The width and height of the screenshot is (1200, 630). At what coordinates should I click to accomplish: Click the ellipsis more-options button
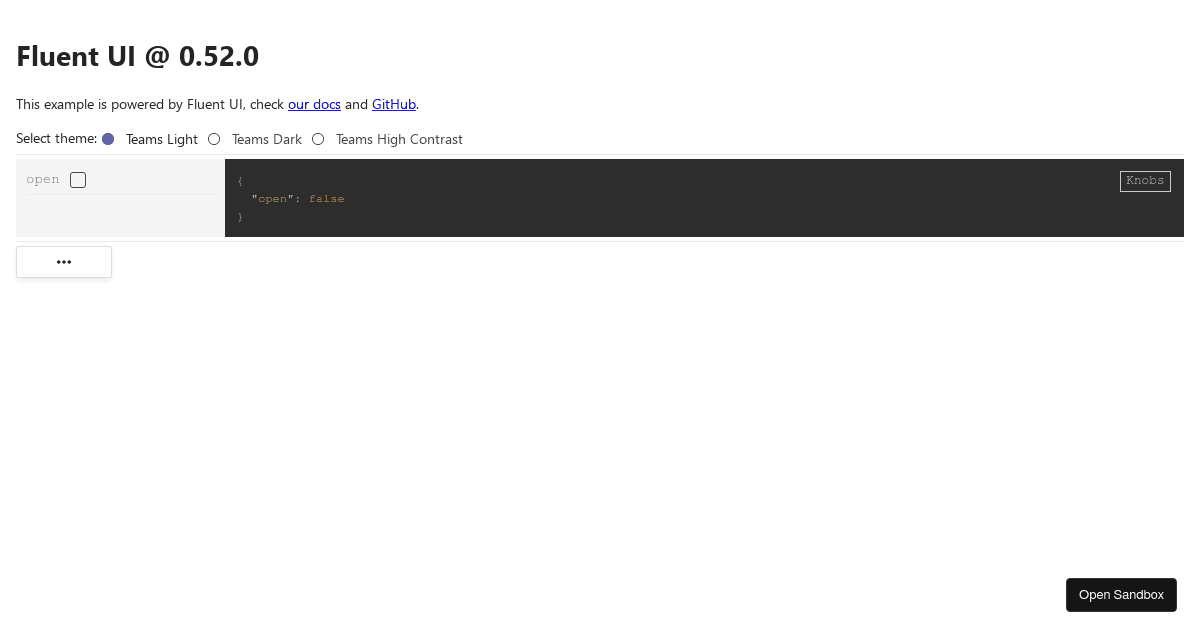pos(64,262)
